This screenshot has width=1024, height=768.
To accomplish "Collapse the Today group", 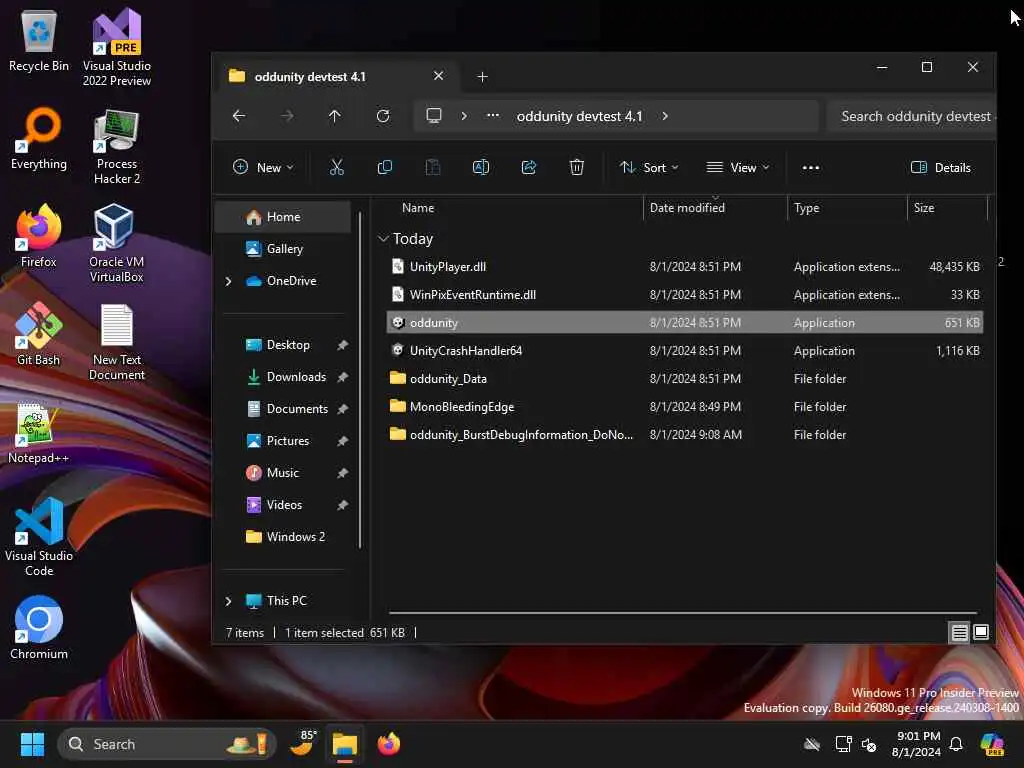I will (383, 239).
